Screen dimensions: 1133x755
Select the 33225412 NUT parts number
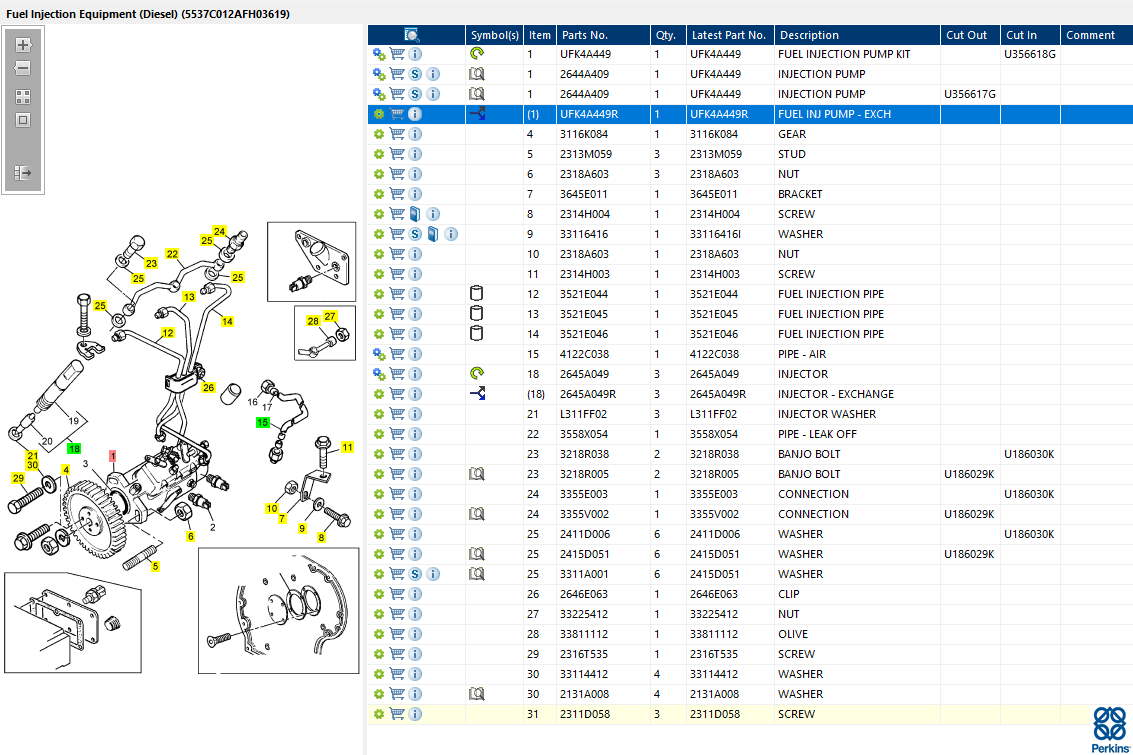pyautogui.click(x=584, y=614)
